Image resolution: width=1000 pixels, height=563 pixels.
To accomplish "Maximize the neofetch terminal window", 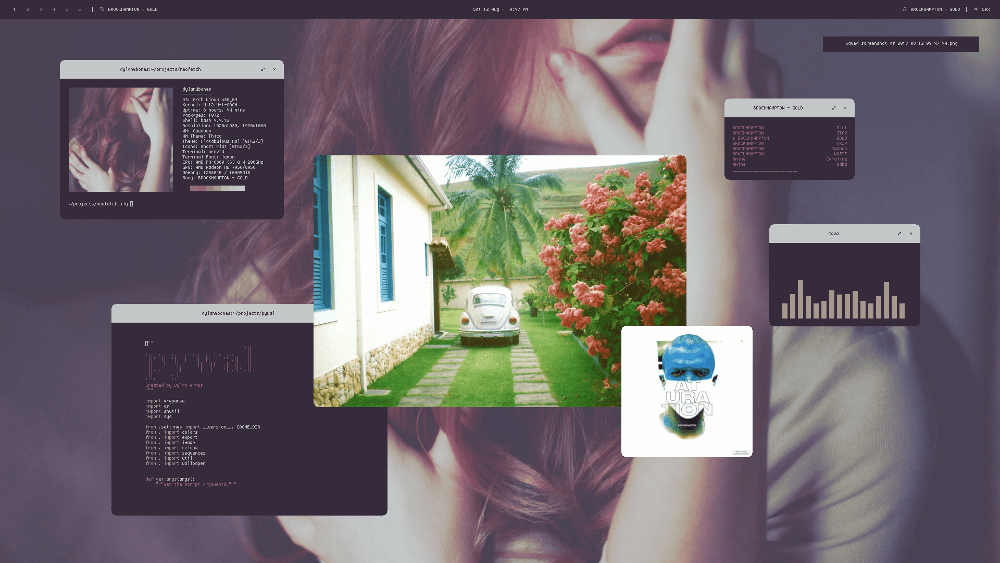I will [263, 69].
